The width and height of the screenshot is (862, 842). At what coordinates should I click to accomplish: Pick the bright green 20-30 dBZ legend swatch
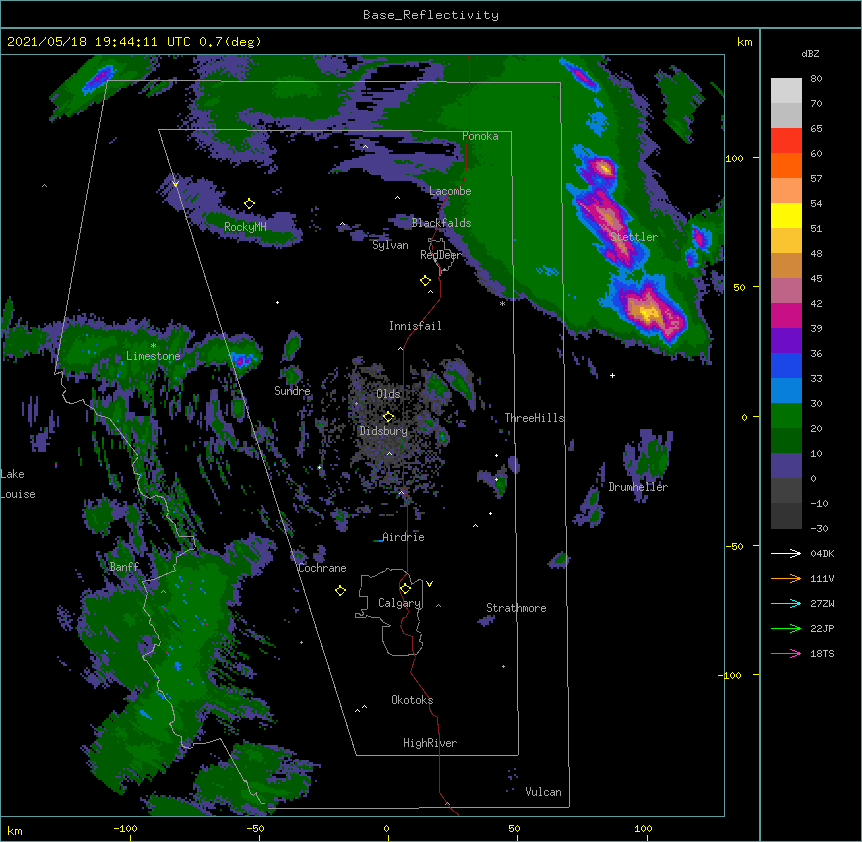click(786, 416)
